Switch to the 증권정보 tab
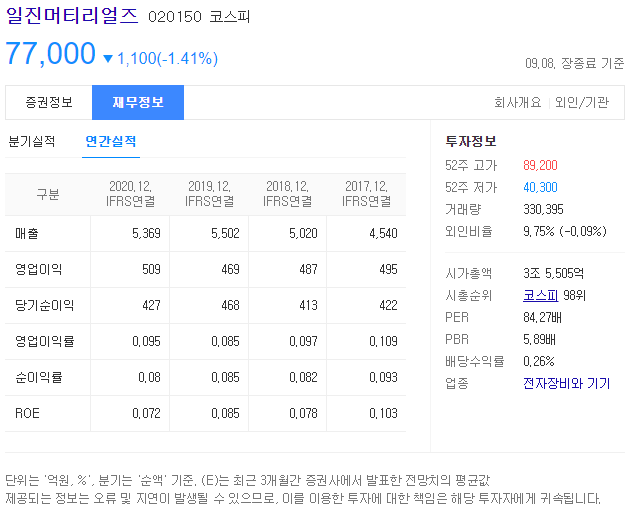The image size is (633, 513). pos(49,102)
